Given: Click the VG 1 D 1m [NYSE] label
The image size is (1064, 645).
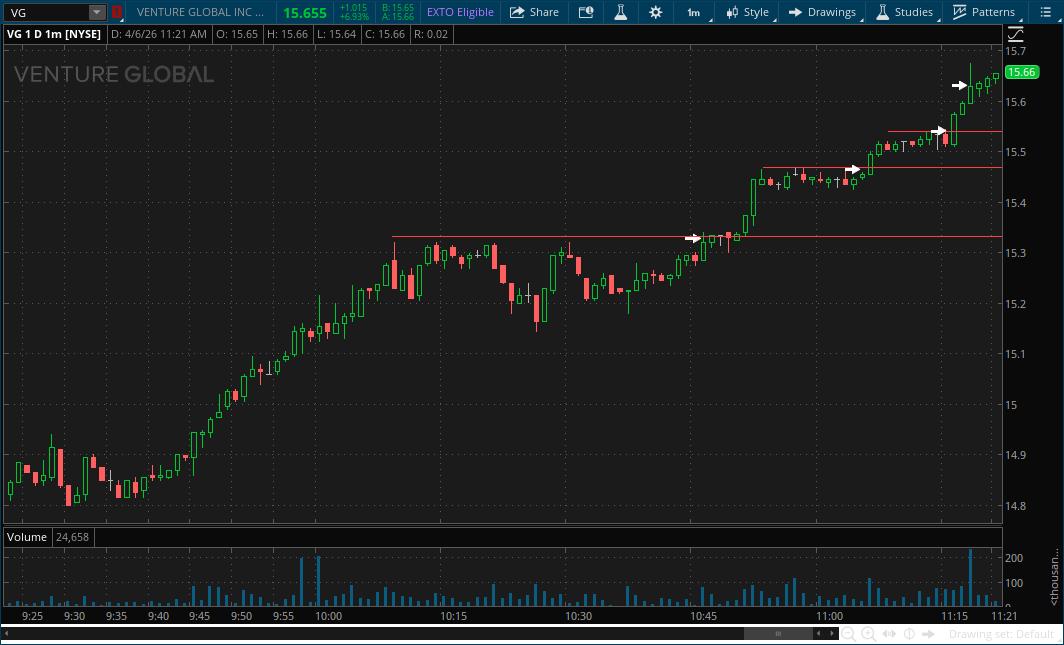Looking at the screenshot, I should coord(54,34).
